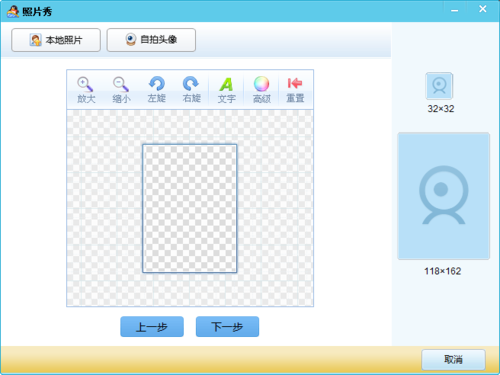Rotate photo right with 右旋

click(191, 90)
